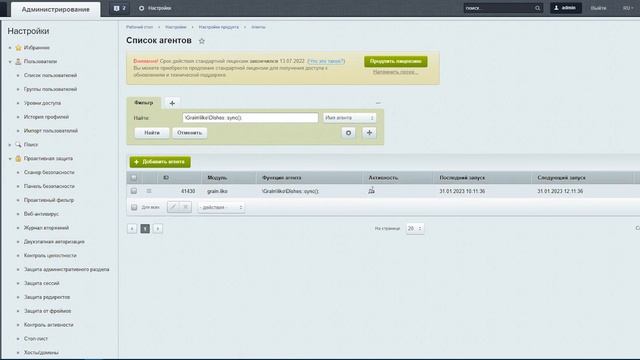Open Сканер безопасности in sidebar
The height and width of the screenshot is (360, 640).
click(x=49, y=173)
